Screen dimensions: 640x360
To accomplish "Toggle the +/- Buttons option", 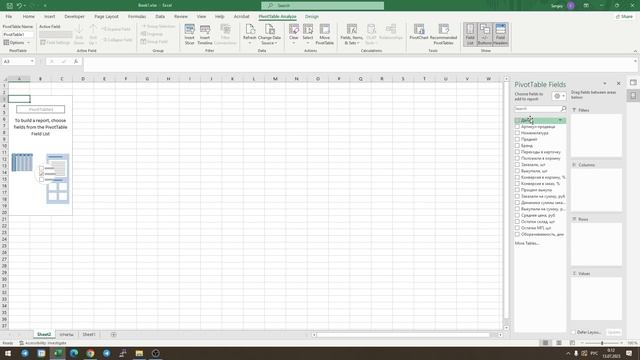I will click(x=484, y=34).
